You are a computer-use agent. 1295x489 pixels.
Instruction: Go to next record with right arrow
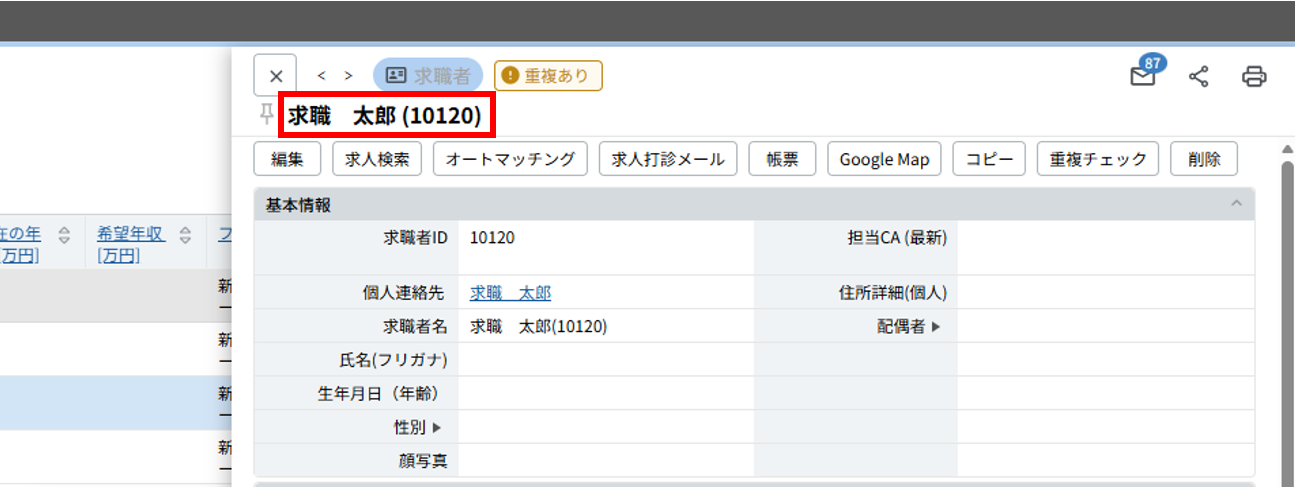(x=348, y=76)
